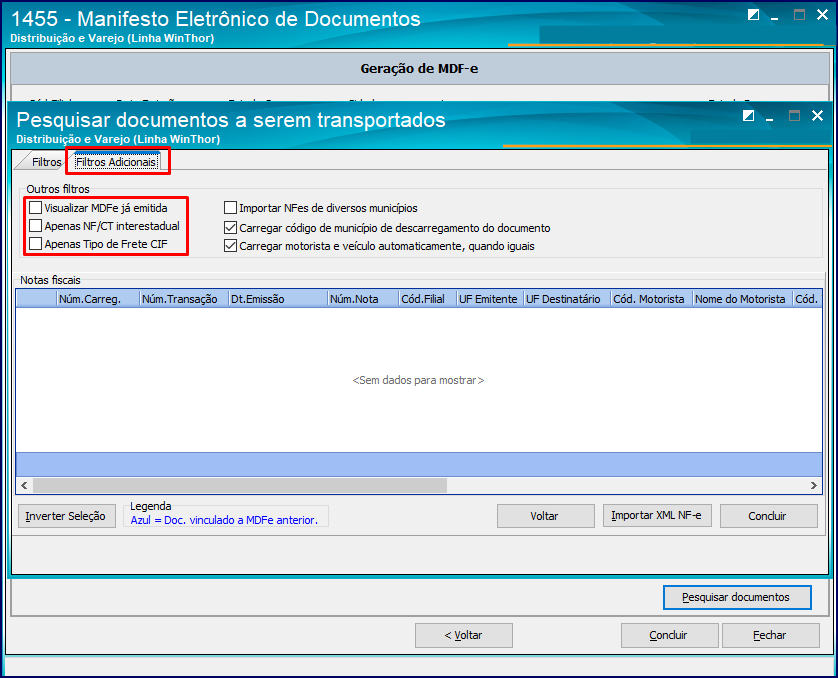
Task: Click the Inverter Seleção button
Action: [66, 516]
